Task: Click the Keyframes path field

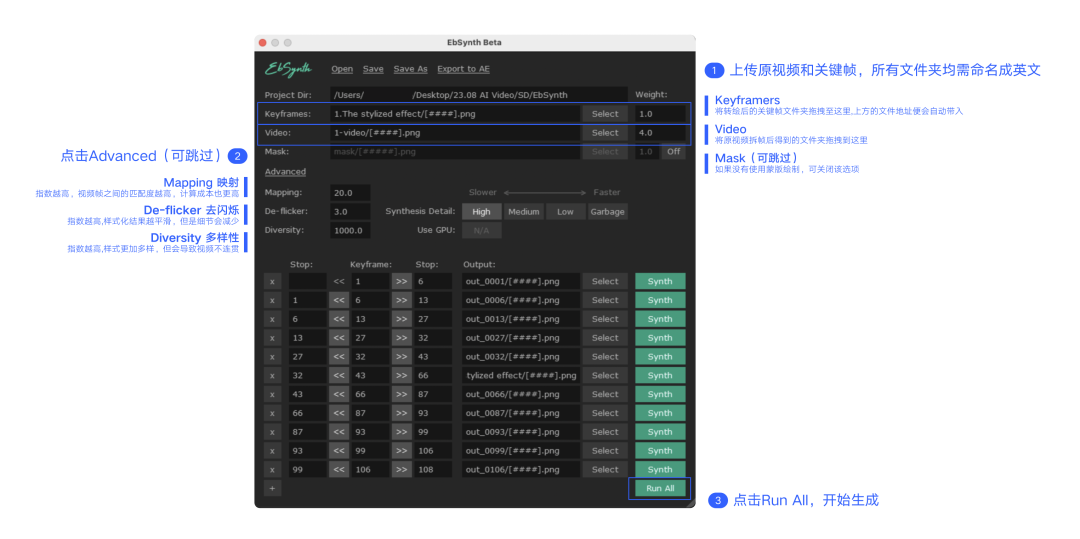Action: 455,114
